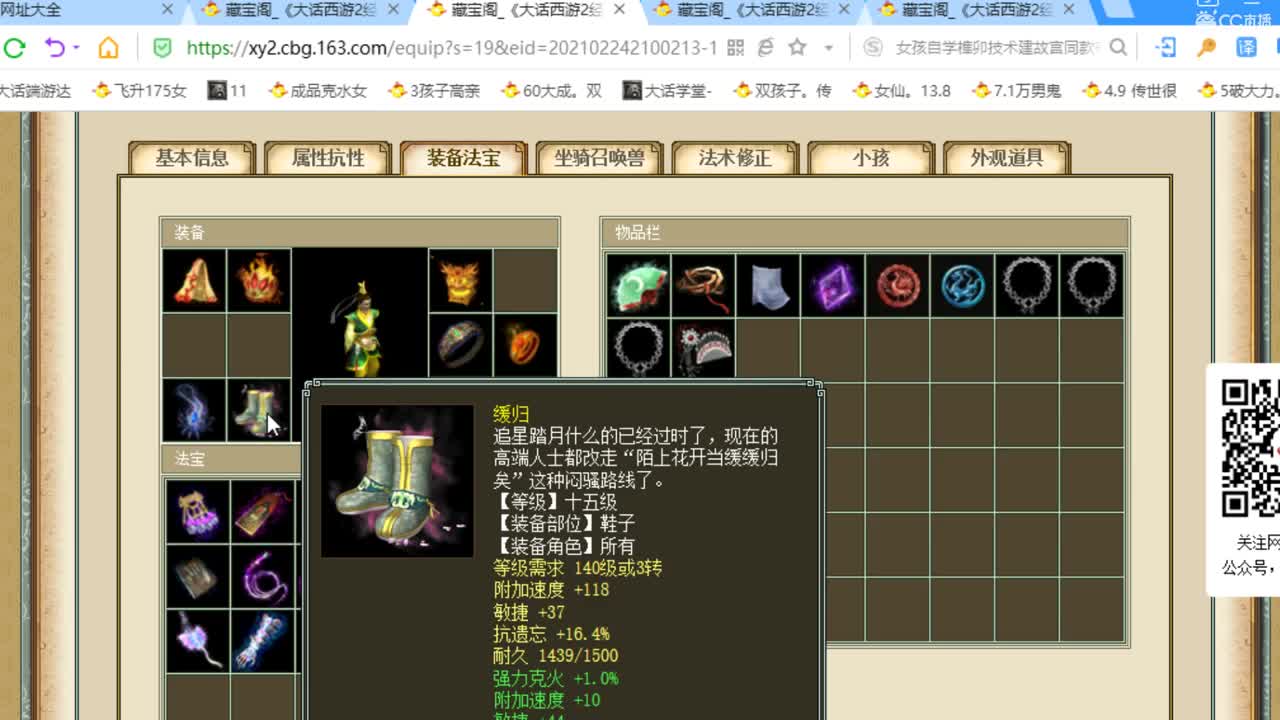Focus the xy2.cbg.163.com address bar
The height and width of the screenshot is (720, 1280).
click(x=451, y=48)
